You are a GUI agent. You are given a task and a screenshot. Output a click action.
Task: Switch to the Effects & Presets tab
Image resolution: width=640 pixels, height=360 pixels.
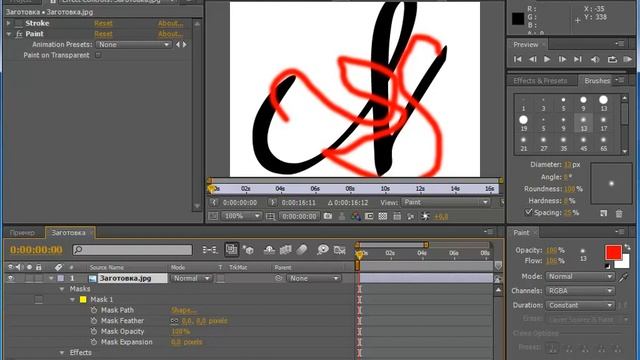click(x=540, y=81)
